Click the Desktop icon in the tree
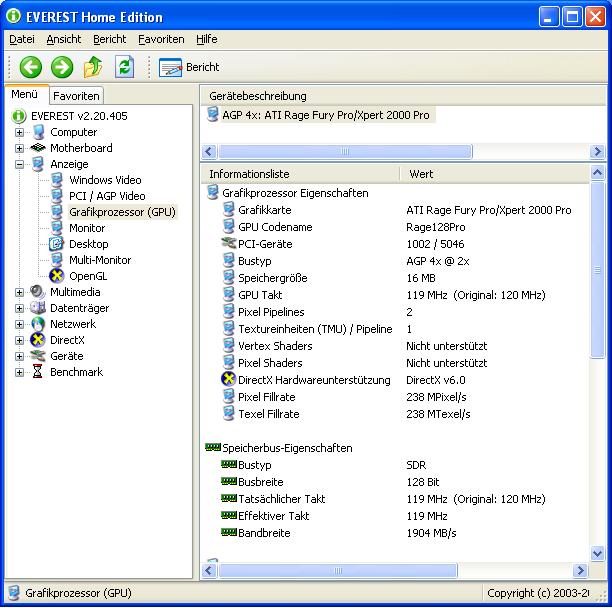Image resolution: width=612 pixels, height=608 pixels. 57,244
